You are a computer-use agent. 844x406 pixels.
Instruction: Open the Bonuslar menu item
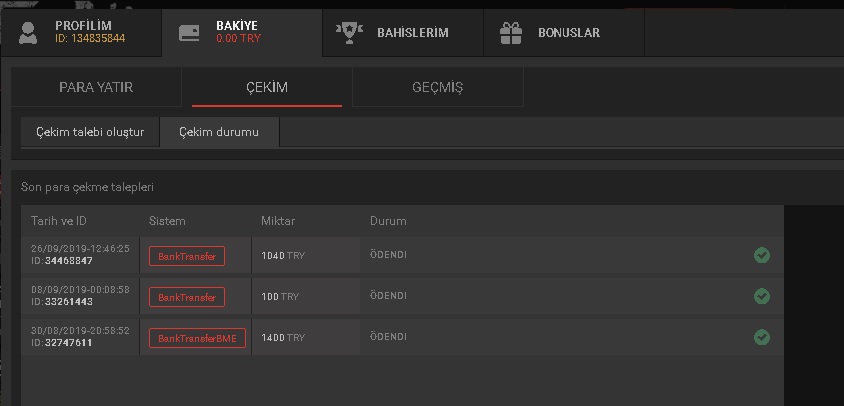[570, 32]
